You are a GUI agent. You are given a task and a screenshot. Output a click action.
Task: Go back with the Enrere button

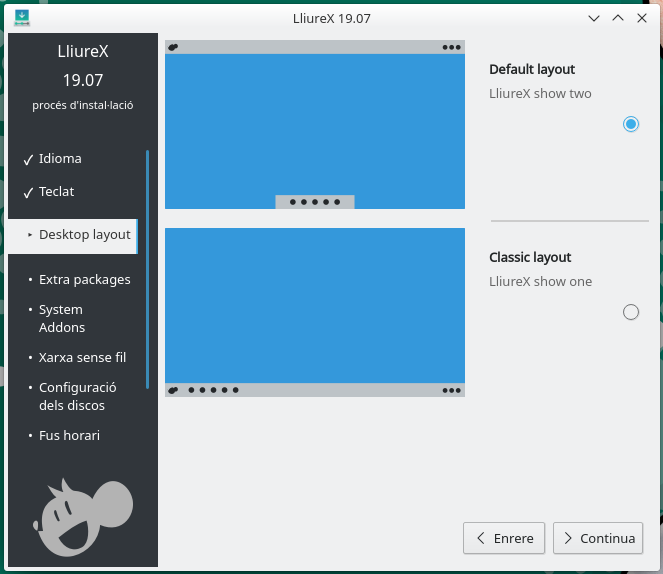(504, 538)
